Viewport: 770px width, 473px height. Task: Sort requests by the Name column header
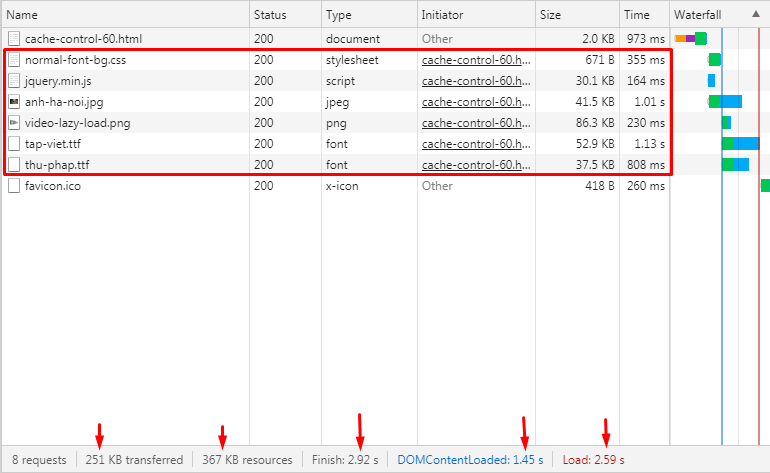click(x=22, y=15)
